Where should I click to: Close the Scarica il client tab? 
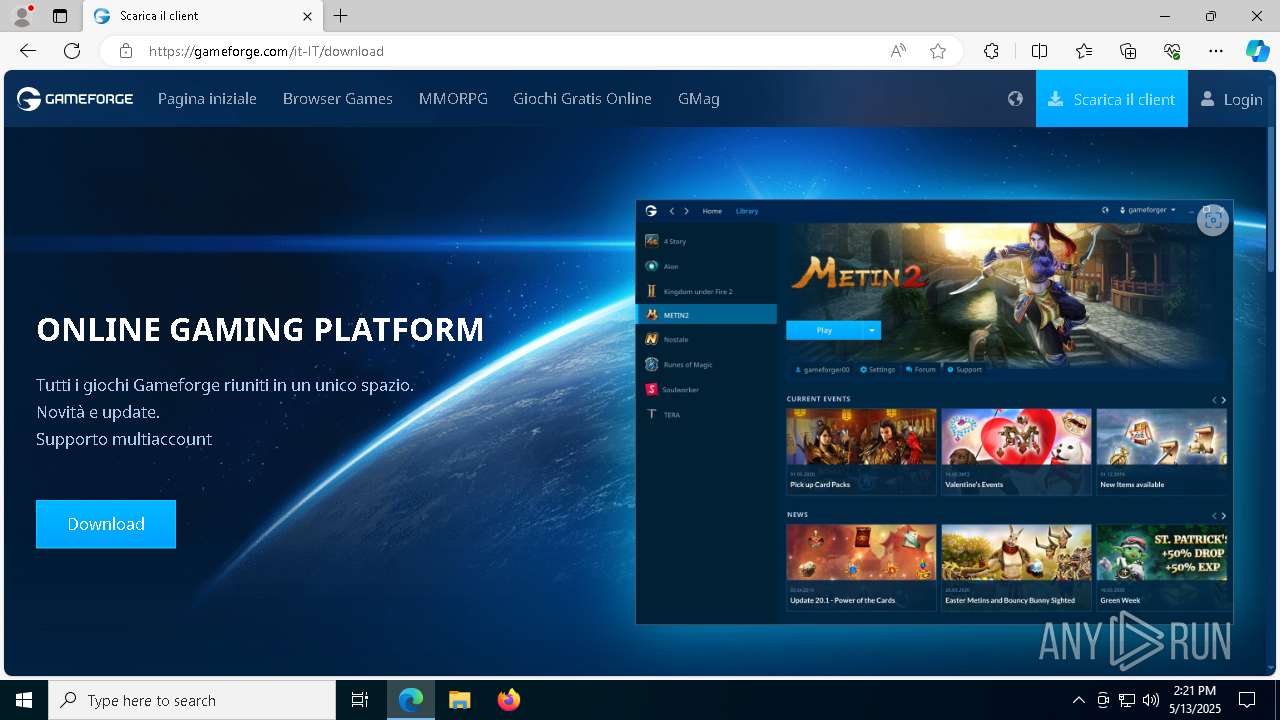click(x=308, y=16)
